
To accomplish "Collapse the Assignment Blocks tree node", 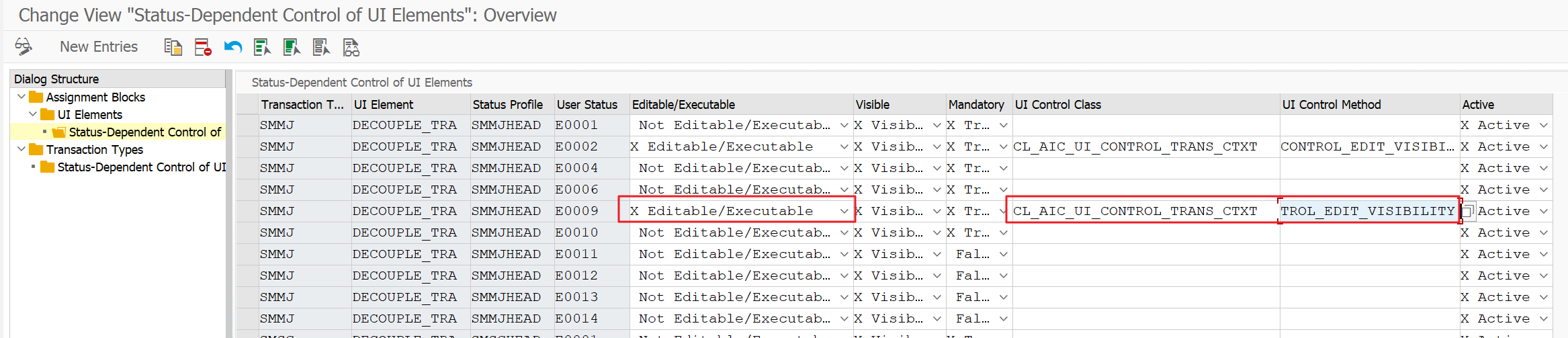I will pos(21,97).
